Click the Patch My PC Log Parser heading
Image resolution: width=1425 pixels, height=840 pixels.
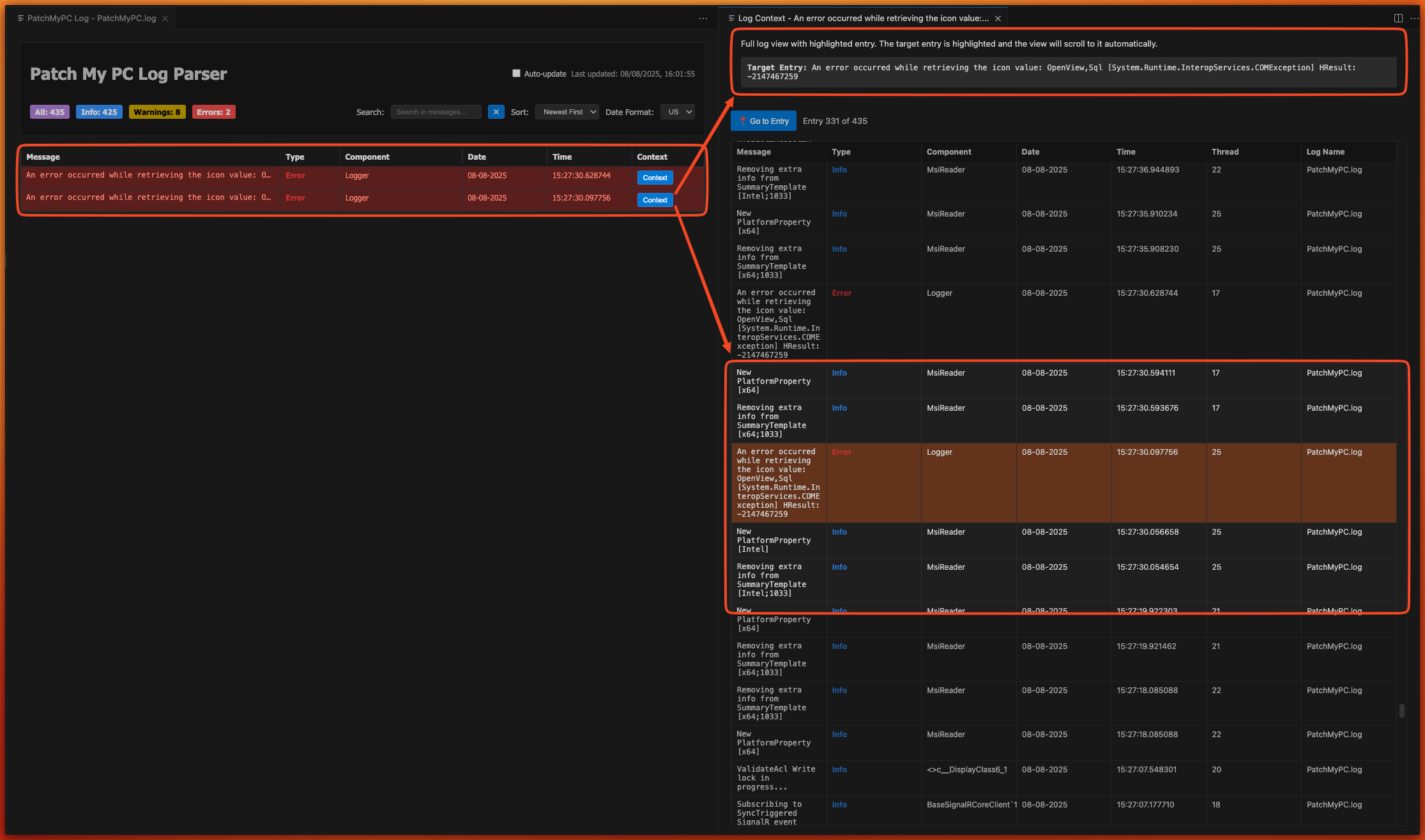[x=128, y=74]
